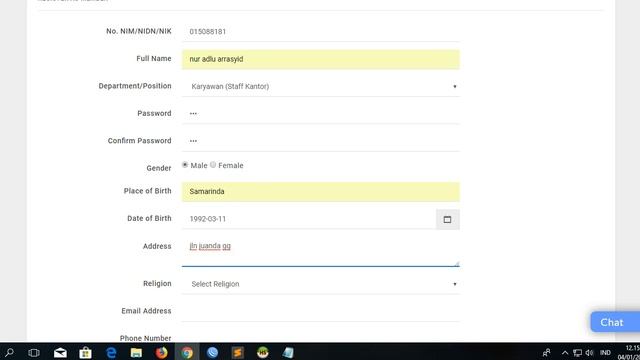Click the Date of Birth text field
The height and width of the screenshot is (360, 640).
[x=309, y=219]
